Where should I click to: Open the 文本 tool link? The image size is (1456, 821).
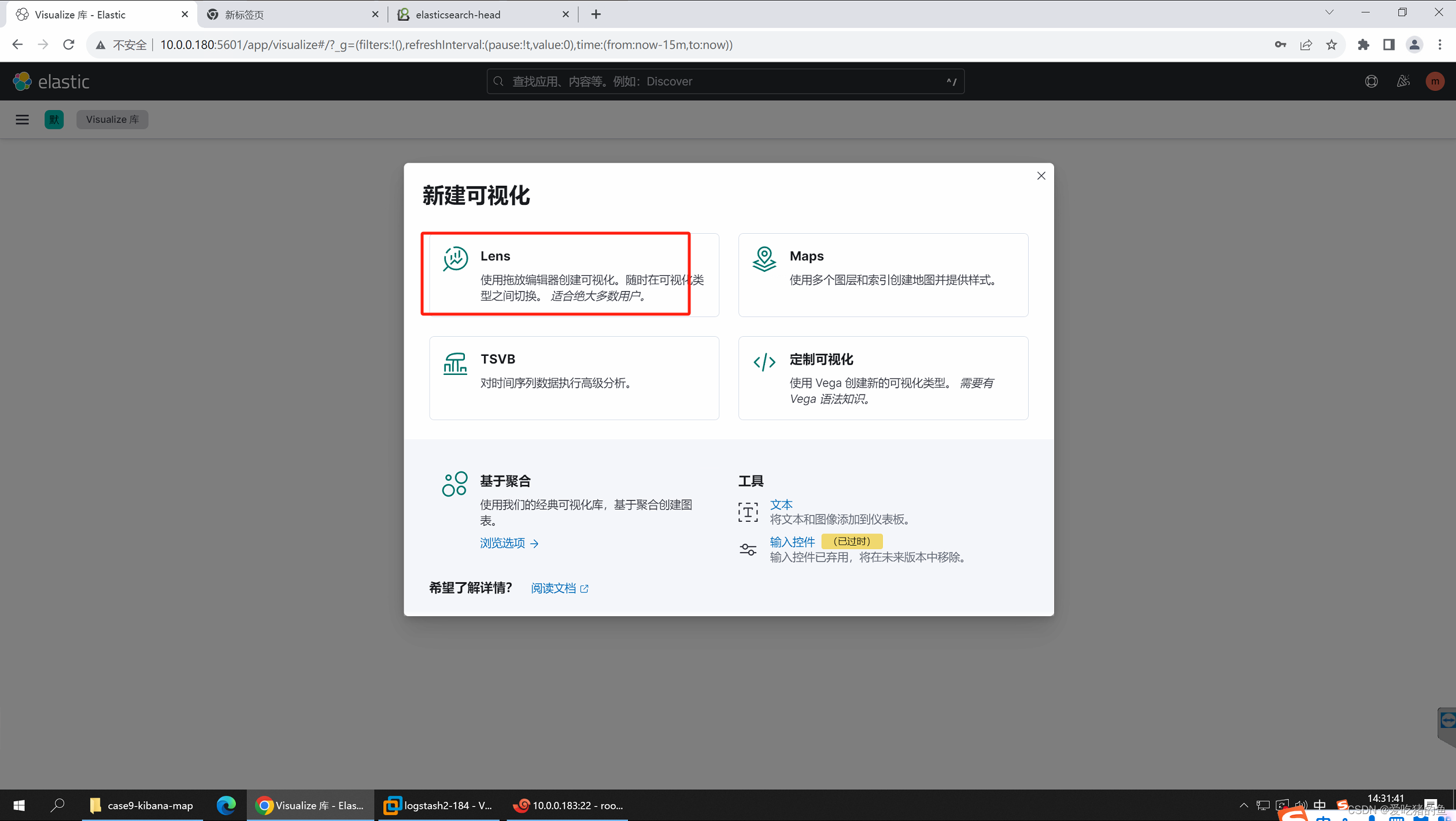coord(781,505)
